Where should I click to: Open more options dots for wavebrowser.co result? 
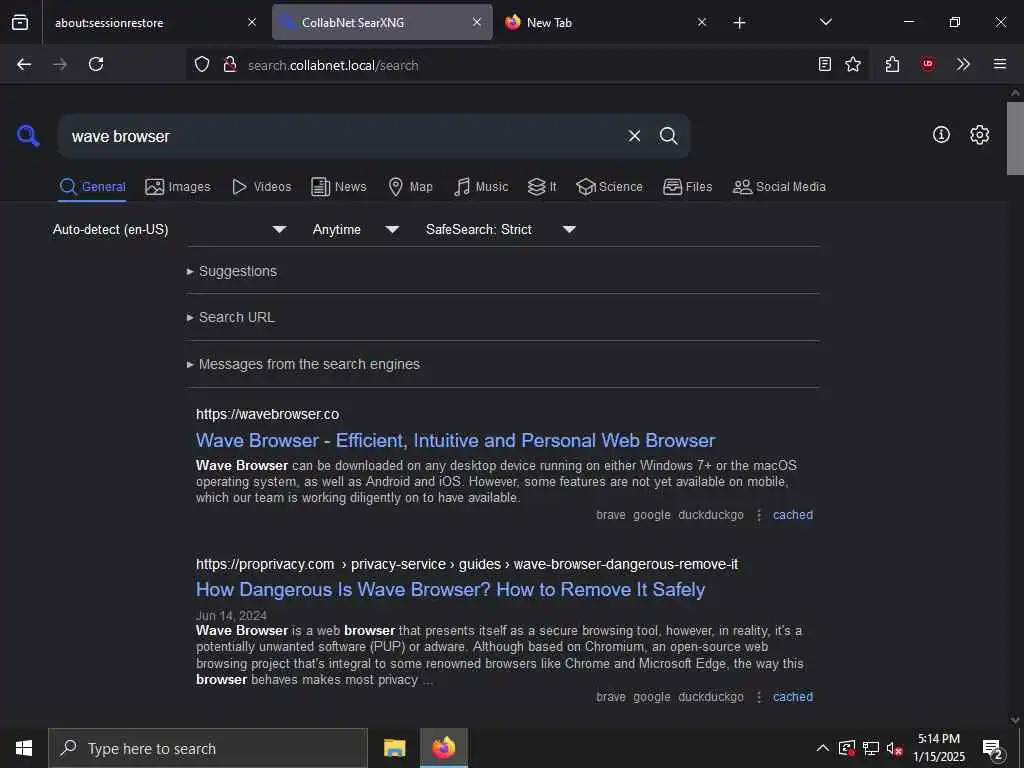point(758,515)
